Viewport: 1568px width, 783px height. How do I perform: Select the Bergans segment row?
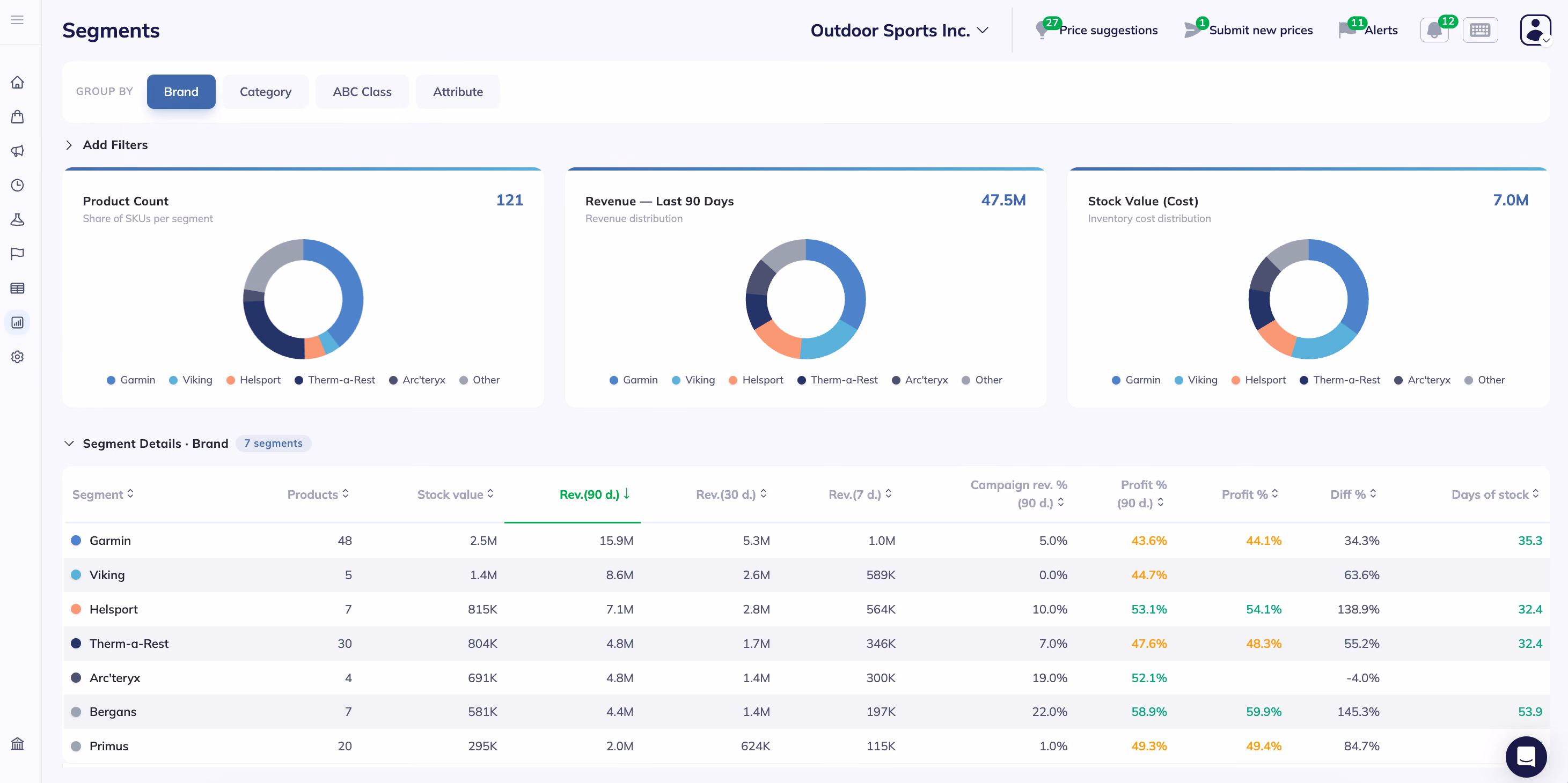(x=806, y=712)
